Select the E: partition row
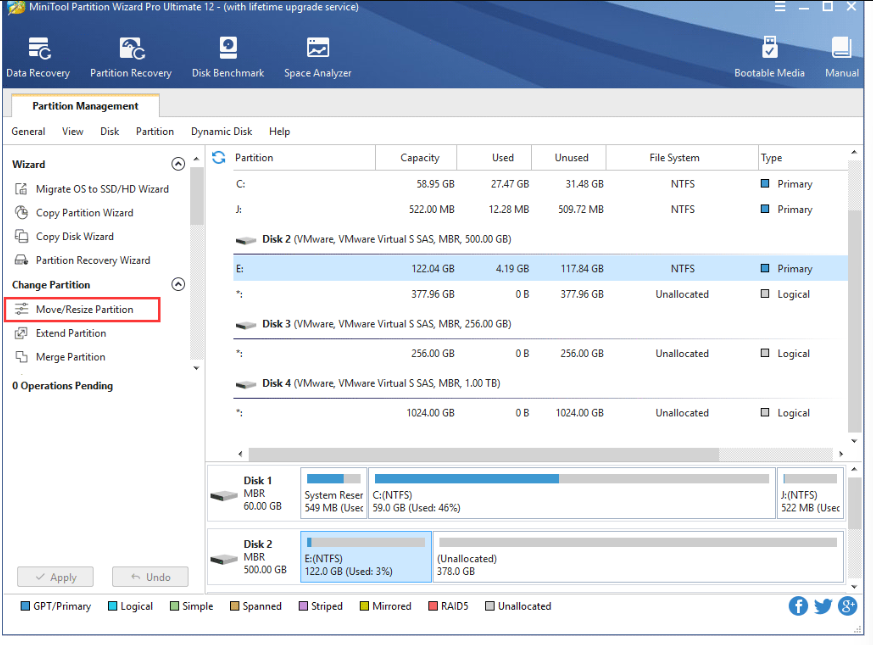This screenshot has width=873, height=645. point(540,268)
